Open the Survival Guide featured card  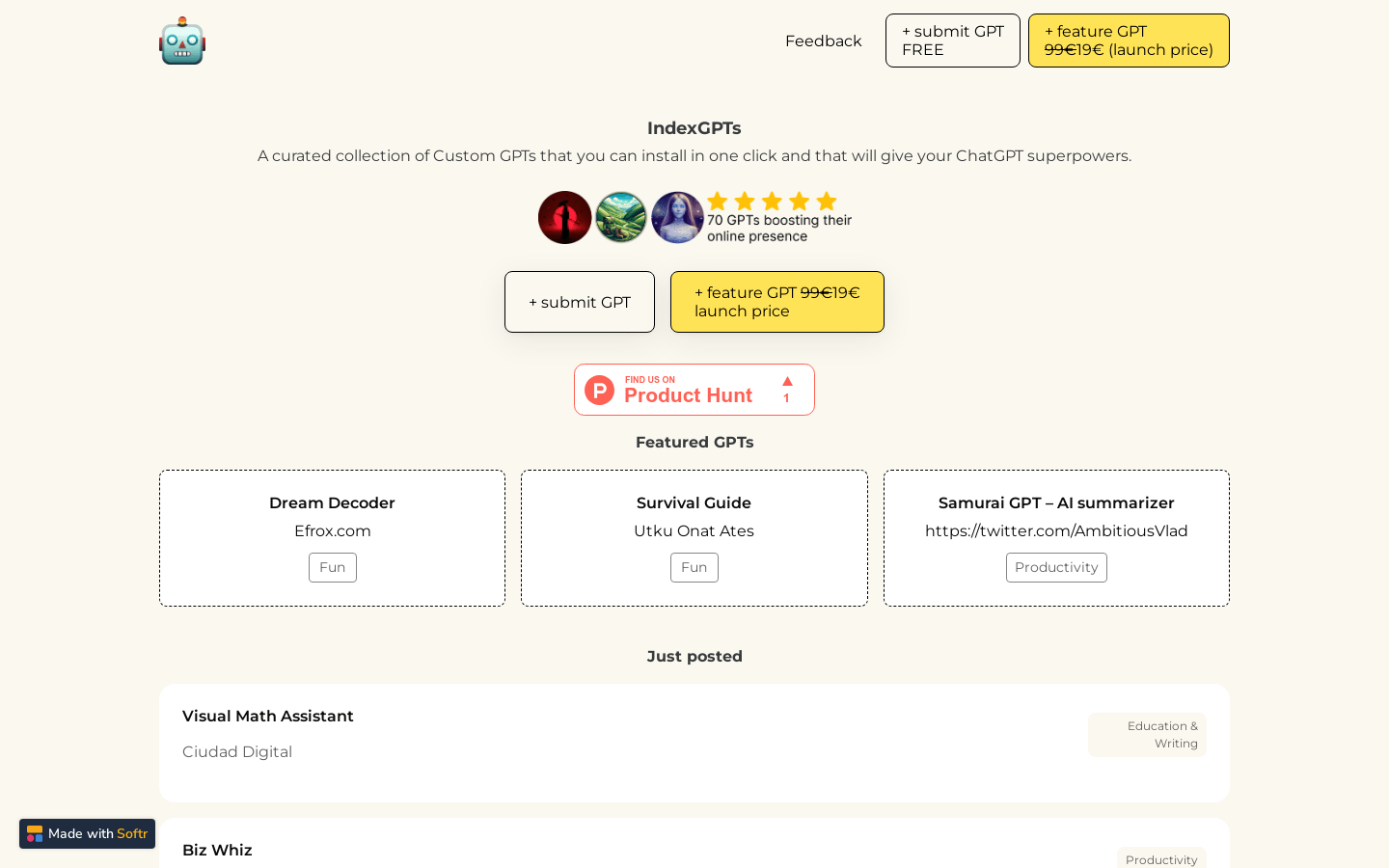(694, 503)
